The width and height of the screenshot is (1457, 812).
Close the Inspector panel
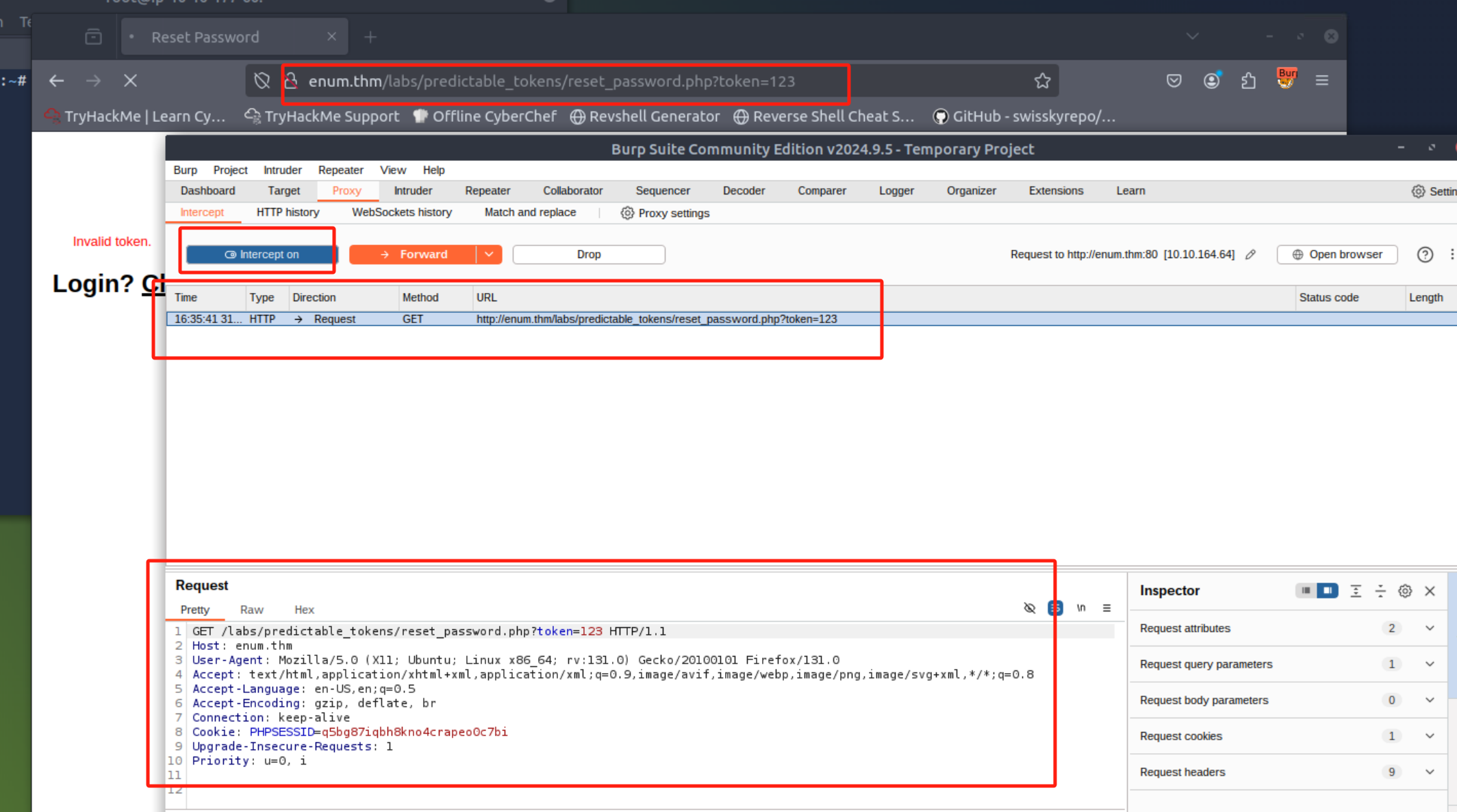coord(1430,591)
